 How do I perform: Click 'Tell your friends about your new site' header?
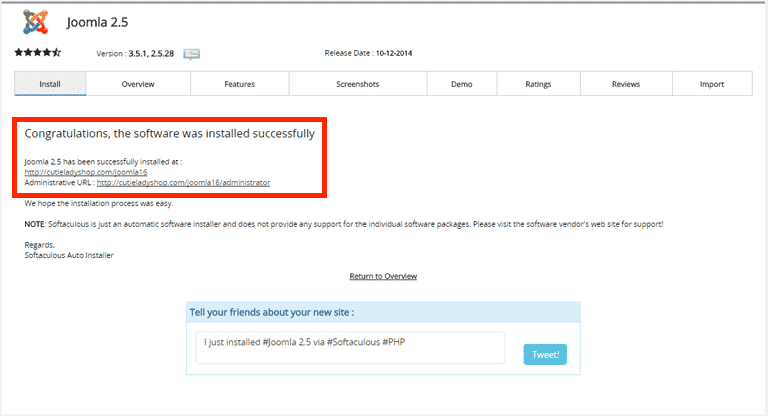pyautogui.click(x=272, y=312)
